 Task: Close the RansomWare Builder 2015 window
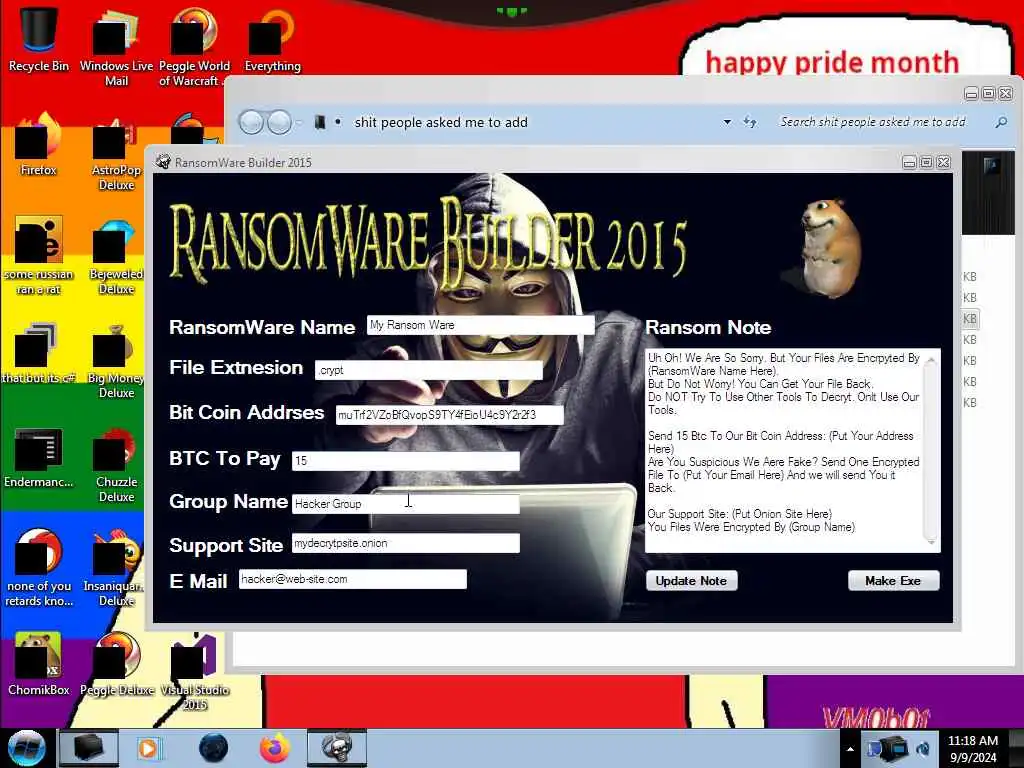point(944,163)
